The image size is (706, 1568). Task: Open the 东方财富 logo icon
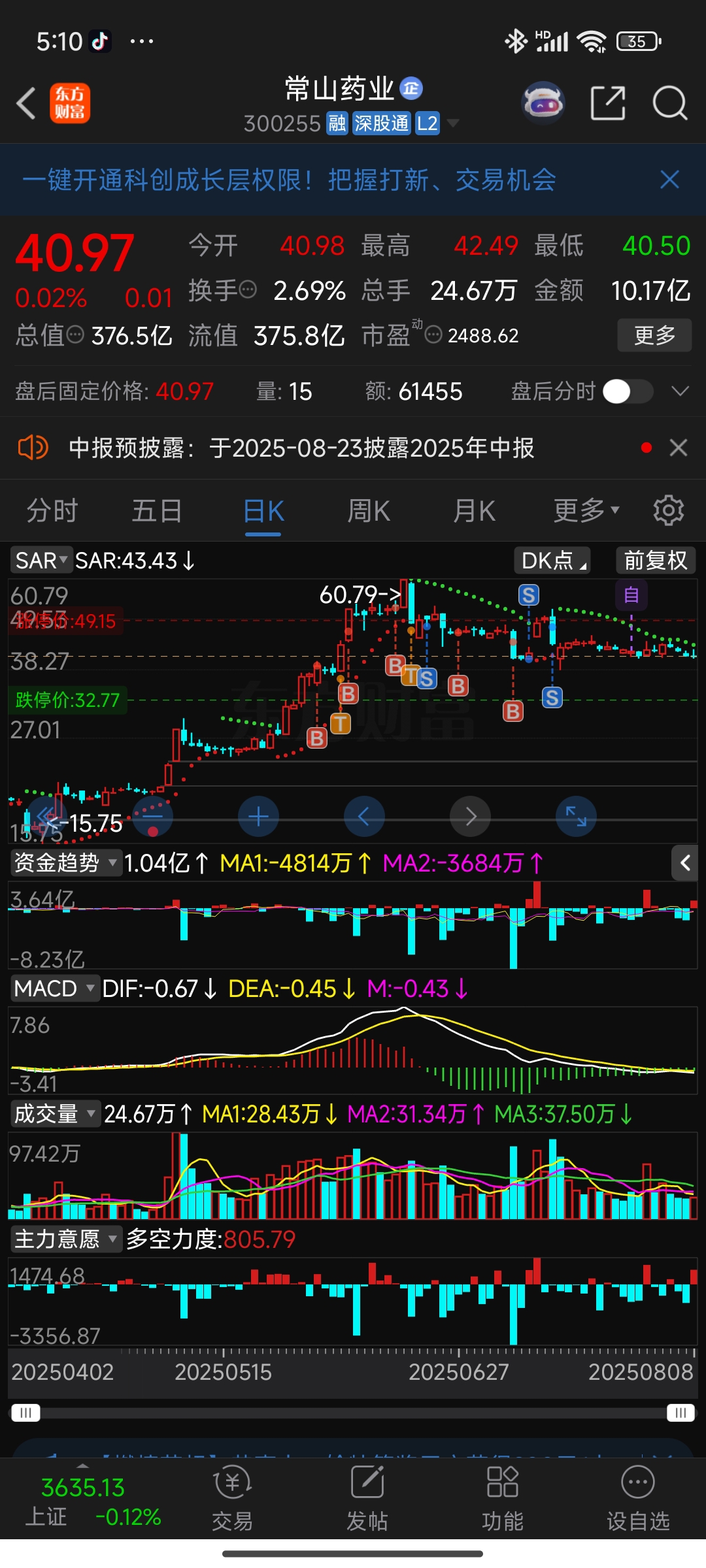(x=70, y=103)
